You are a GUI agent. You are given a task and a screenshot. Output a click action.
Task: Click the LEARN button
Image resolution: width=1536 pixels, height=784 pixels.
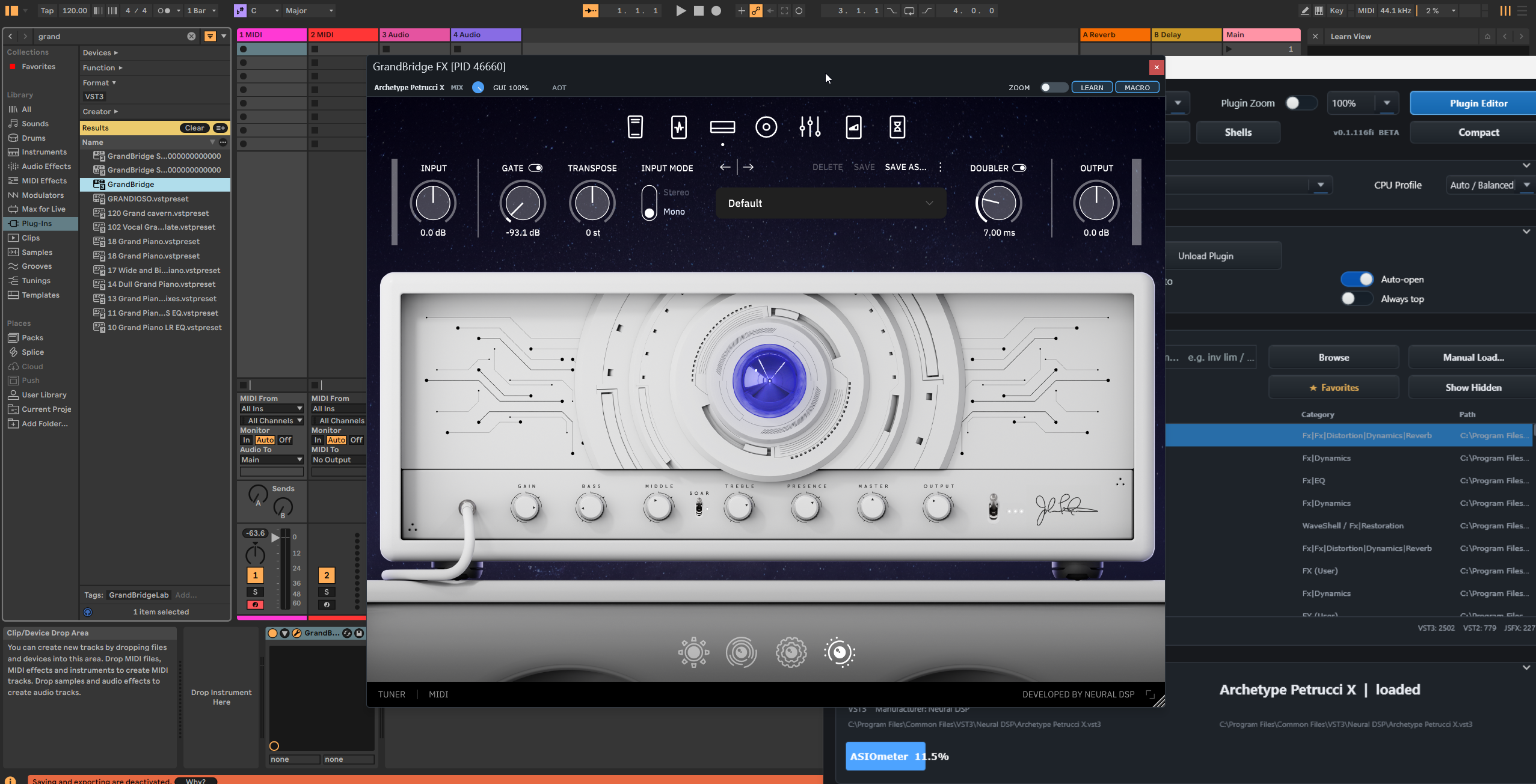coord(1092,88)
